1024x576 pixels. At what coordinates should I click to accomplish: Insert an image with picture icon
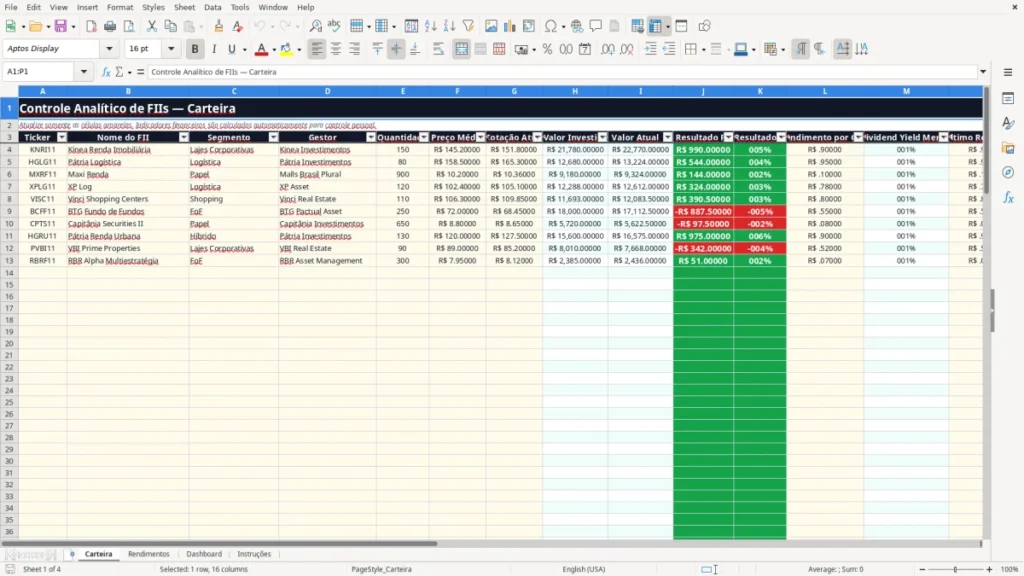click(491, 26)
